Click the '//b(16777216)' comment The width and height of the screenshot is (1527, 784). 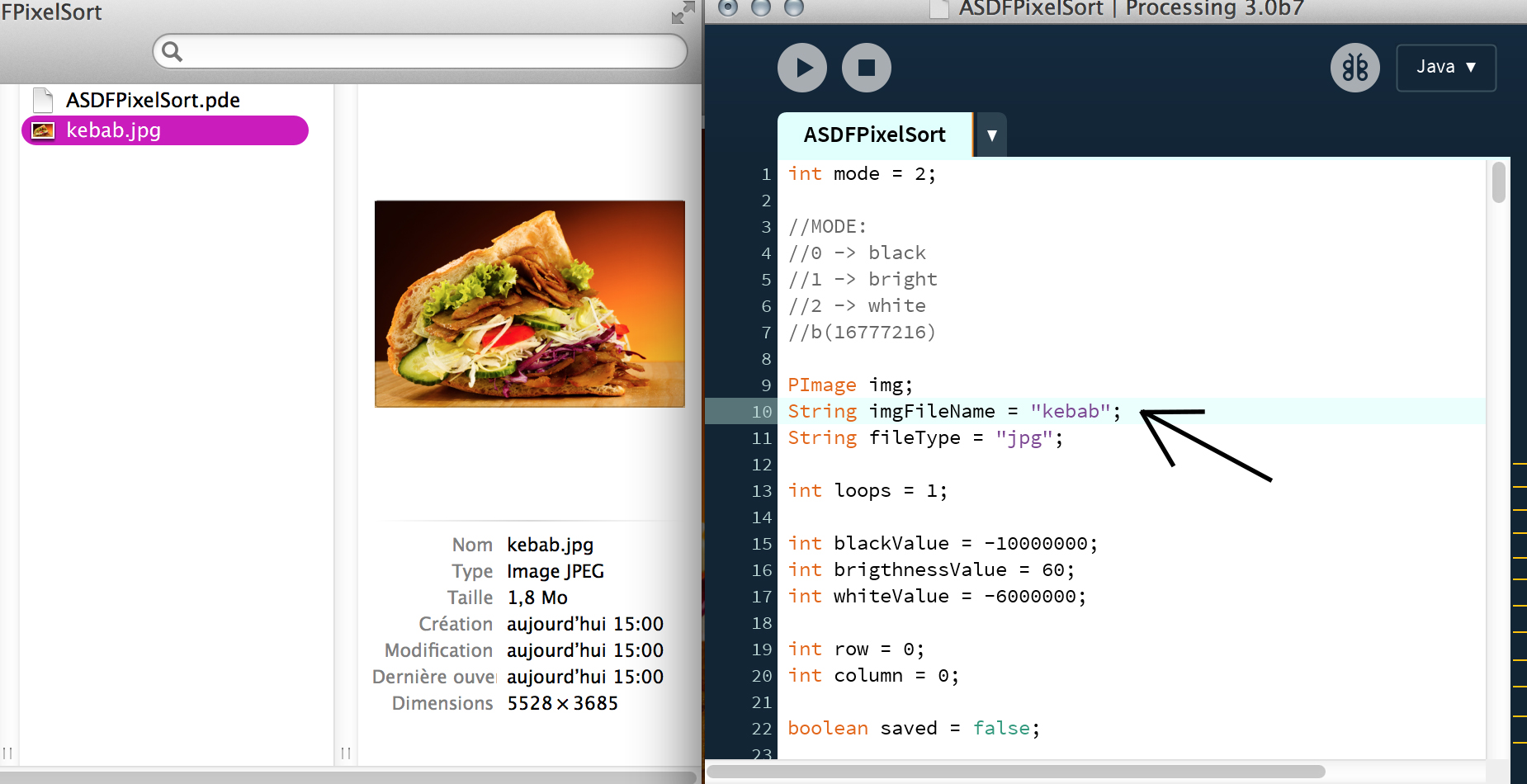pyautogui.click(x=862, y=333)
